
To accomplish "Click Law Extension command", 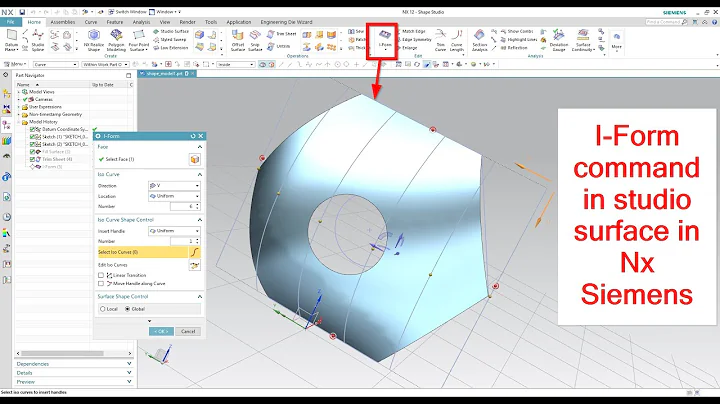I will (x=170, y=48).
